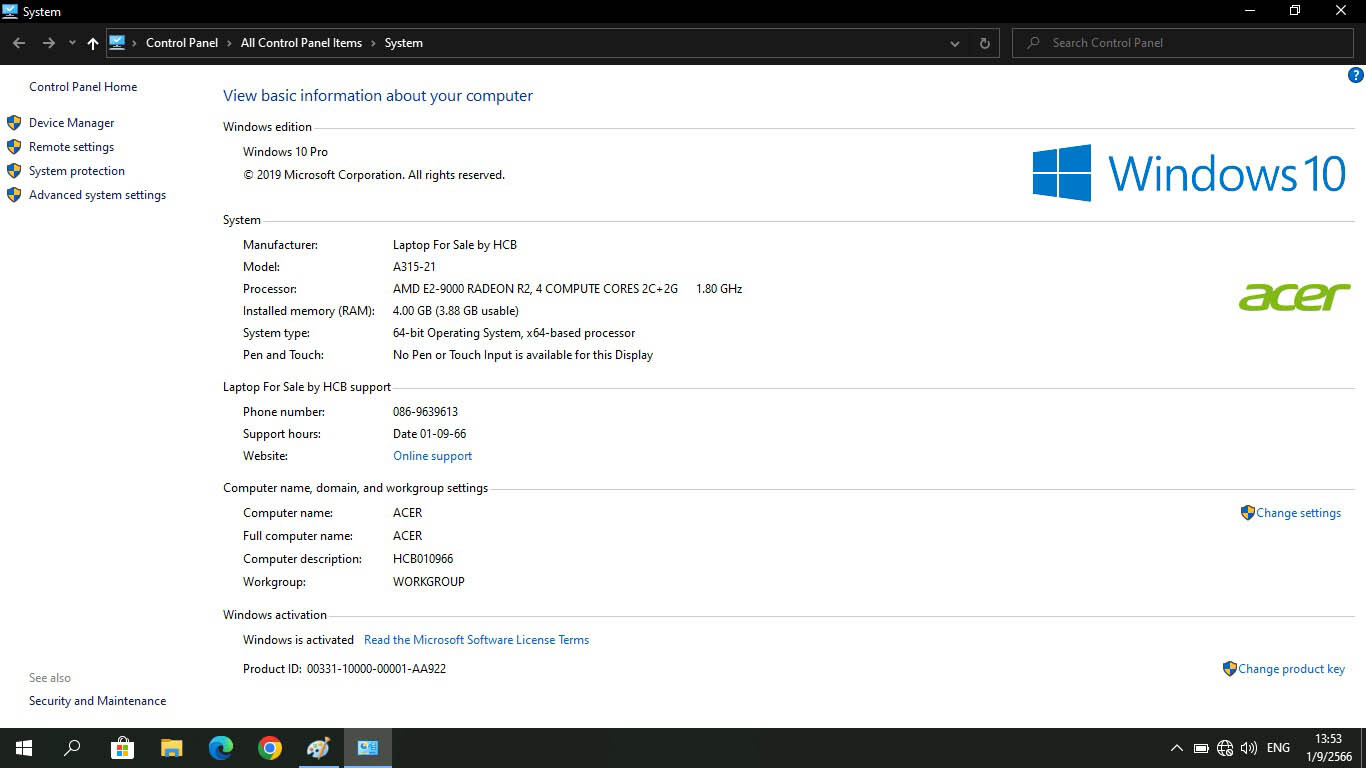Image resolution: width=1366 pixels, height=768 pixels.
Task: Restore down the System window
Action: coord(1295,11)
